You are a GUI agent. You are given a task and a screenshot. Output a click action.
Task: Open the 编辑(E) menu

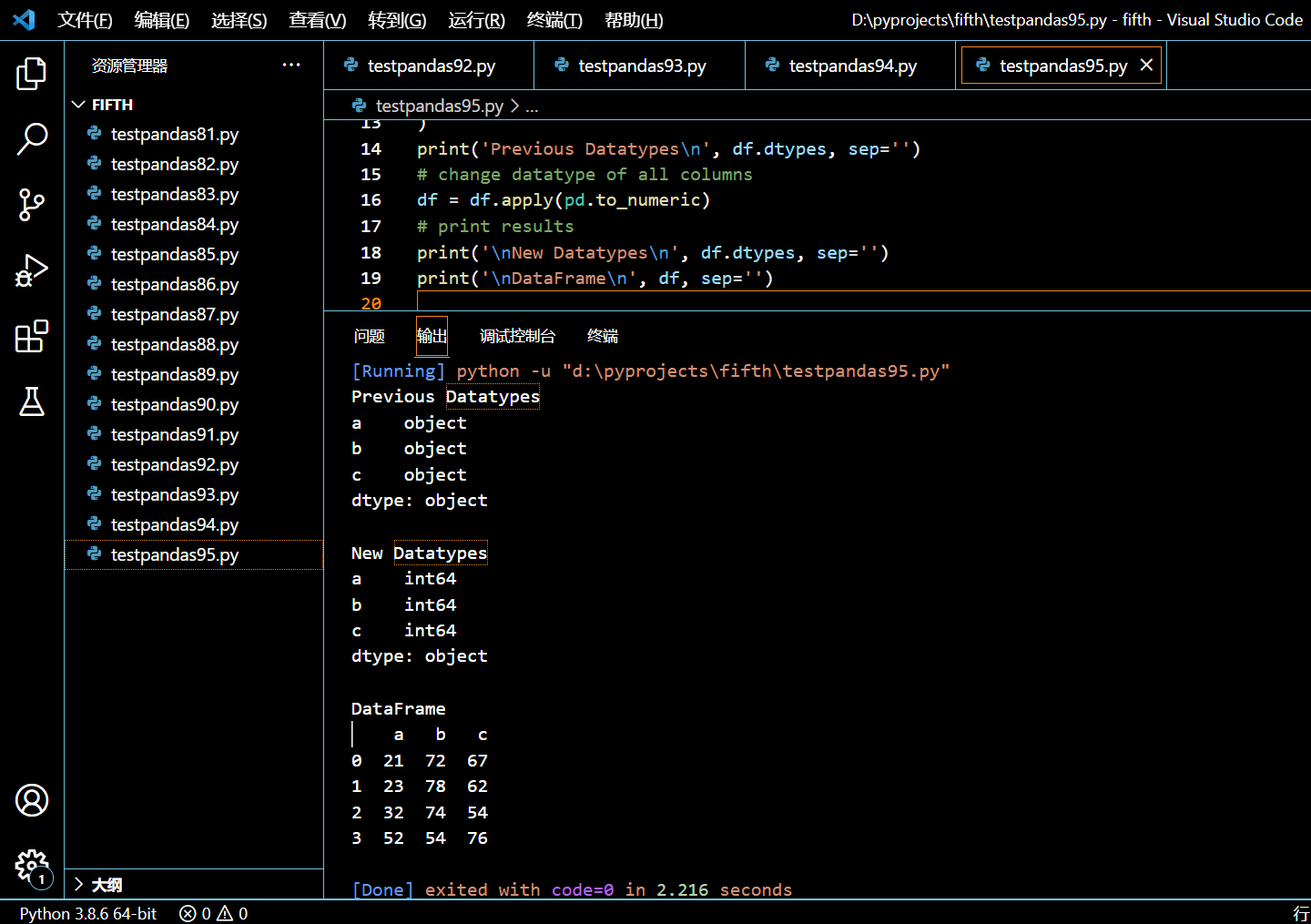162,20
